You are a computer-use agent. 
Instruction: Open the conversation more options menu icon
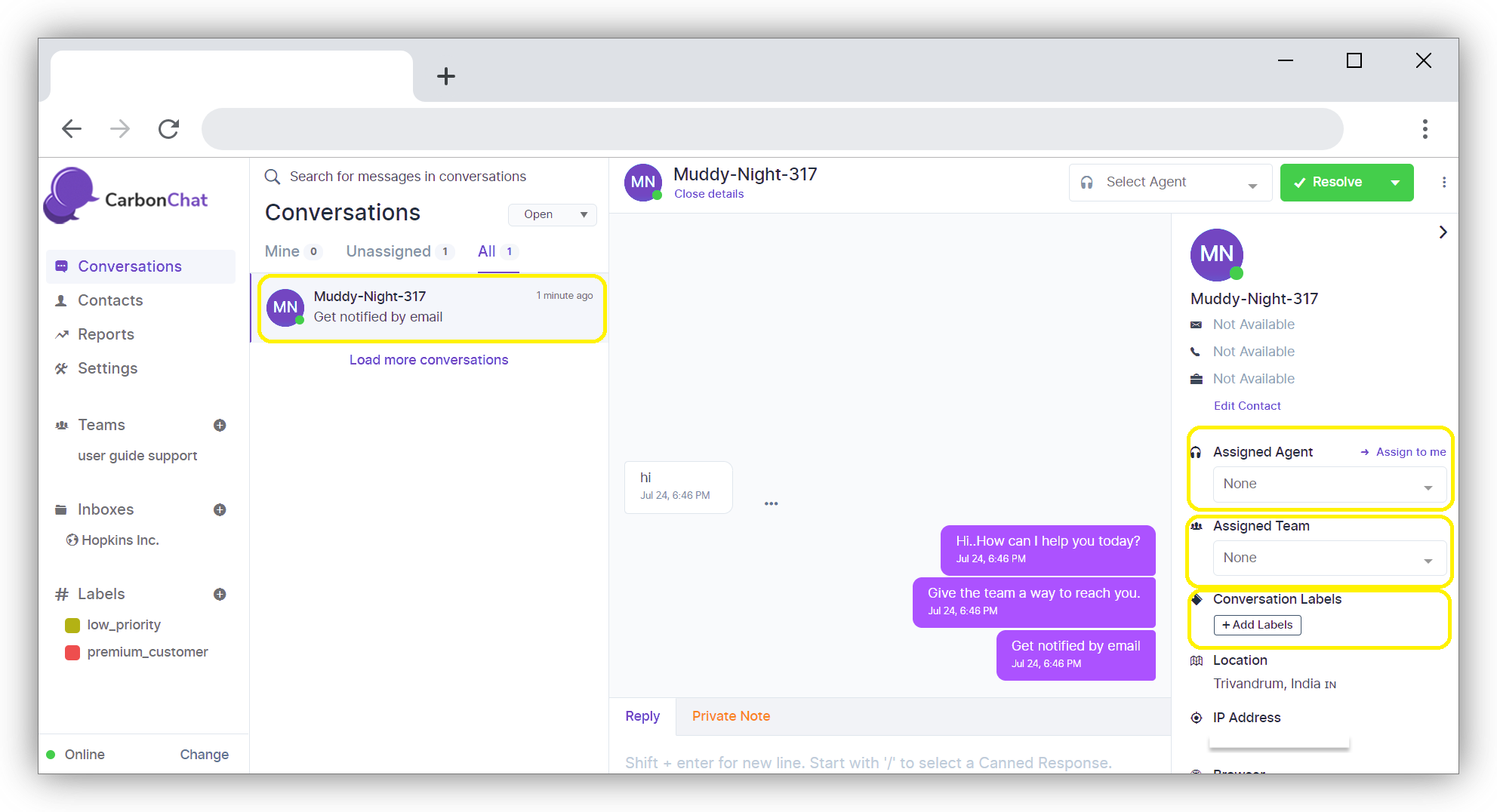tap(1443, 183)
